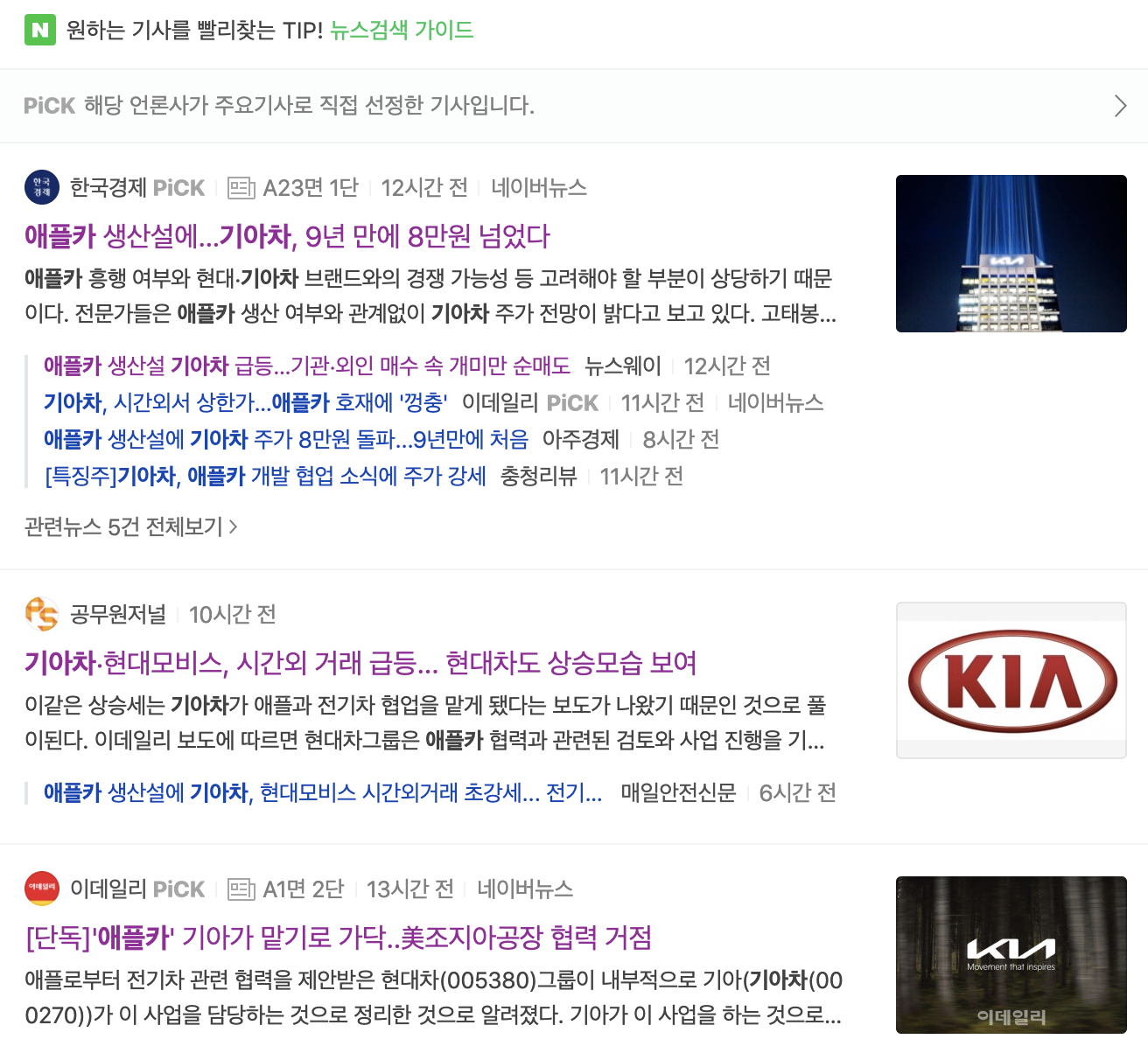The image size is (1148, 1060).
Task: Click the 뉴스웨이 publisher name
Action: pyautogui.click(x=623, y=366)
